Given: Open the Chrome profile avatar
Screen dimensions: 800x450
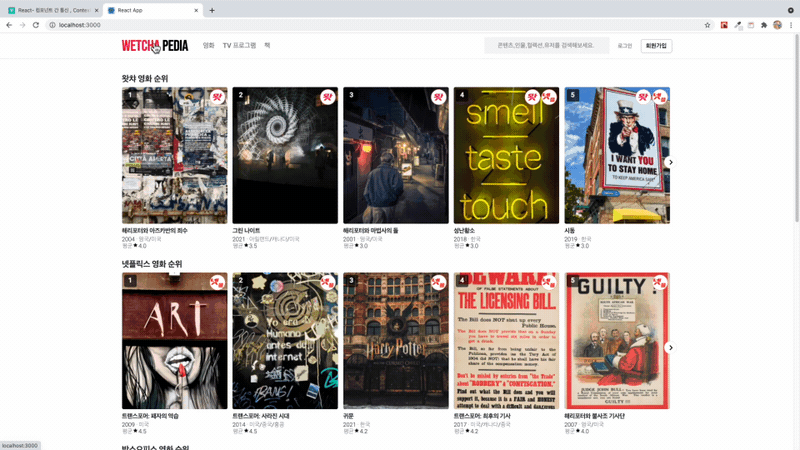Looking at the screenshot, I should click(x=777, y=25).
